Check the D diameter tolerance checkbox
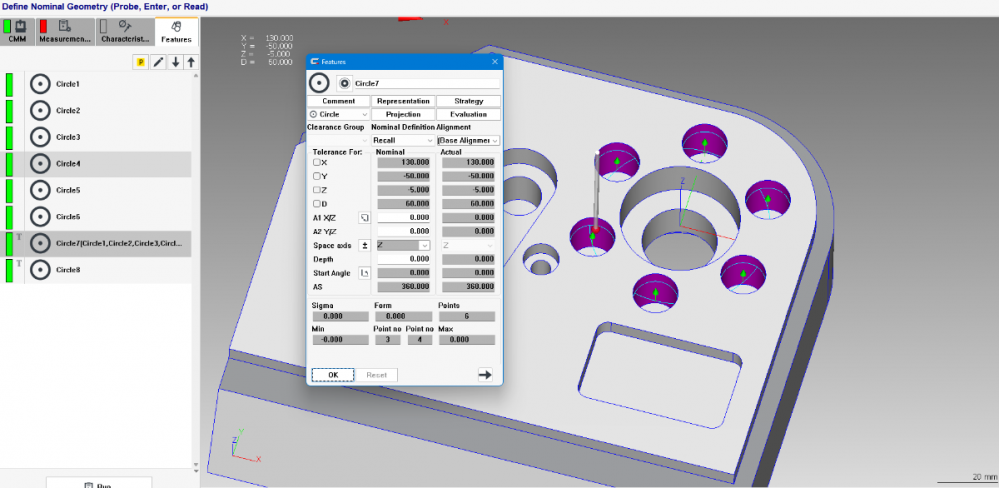The image size is (999, 488). 317,204
